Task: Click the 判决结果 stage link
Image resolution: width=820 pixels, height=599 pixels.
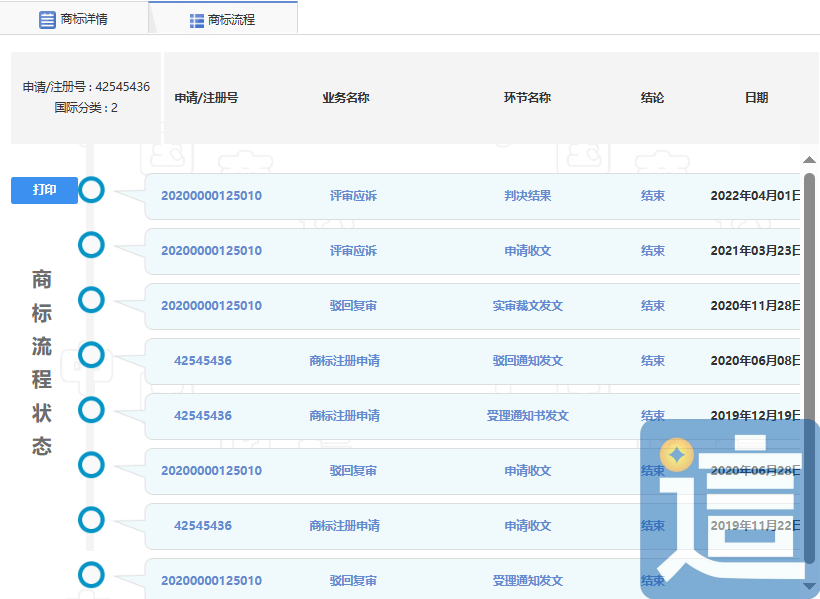Action: pyautogui.click(x=527, y=196)
